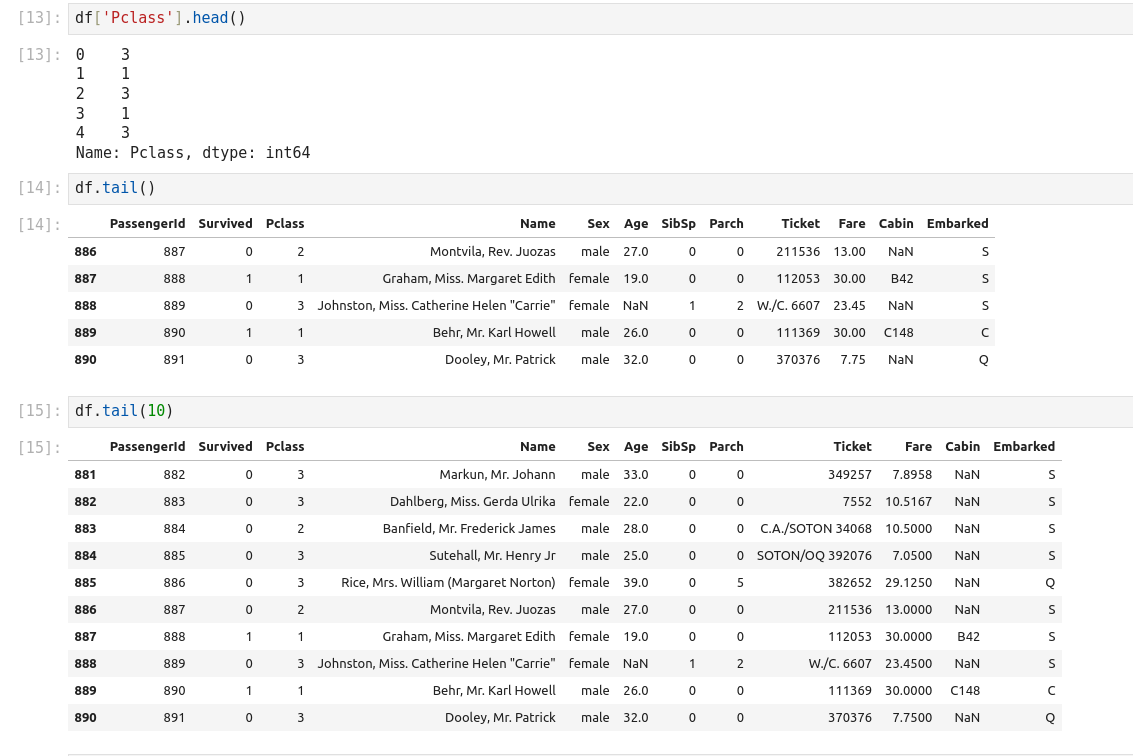Viewport: 1133px width, 756px height.
Task: Click Ticket column header in df.tail(10) output
Action: 852,447
